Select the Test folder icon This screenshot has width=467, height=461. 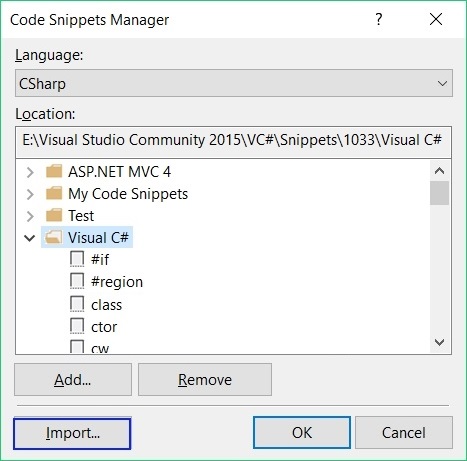[54, 216]
